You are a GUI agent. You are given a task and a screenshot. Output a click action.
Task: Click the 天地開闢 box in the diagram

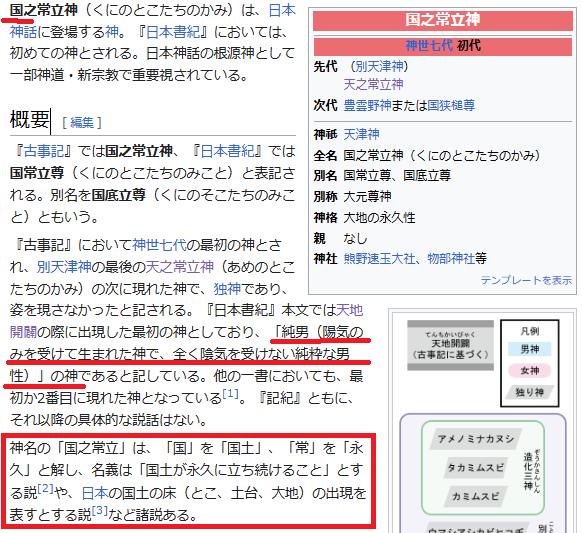point(450,345)
